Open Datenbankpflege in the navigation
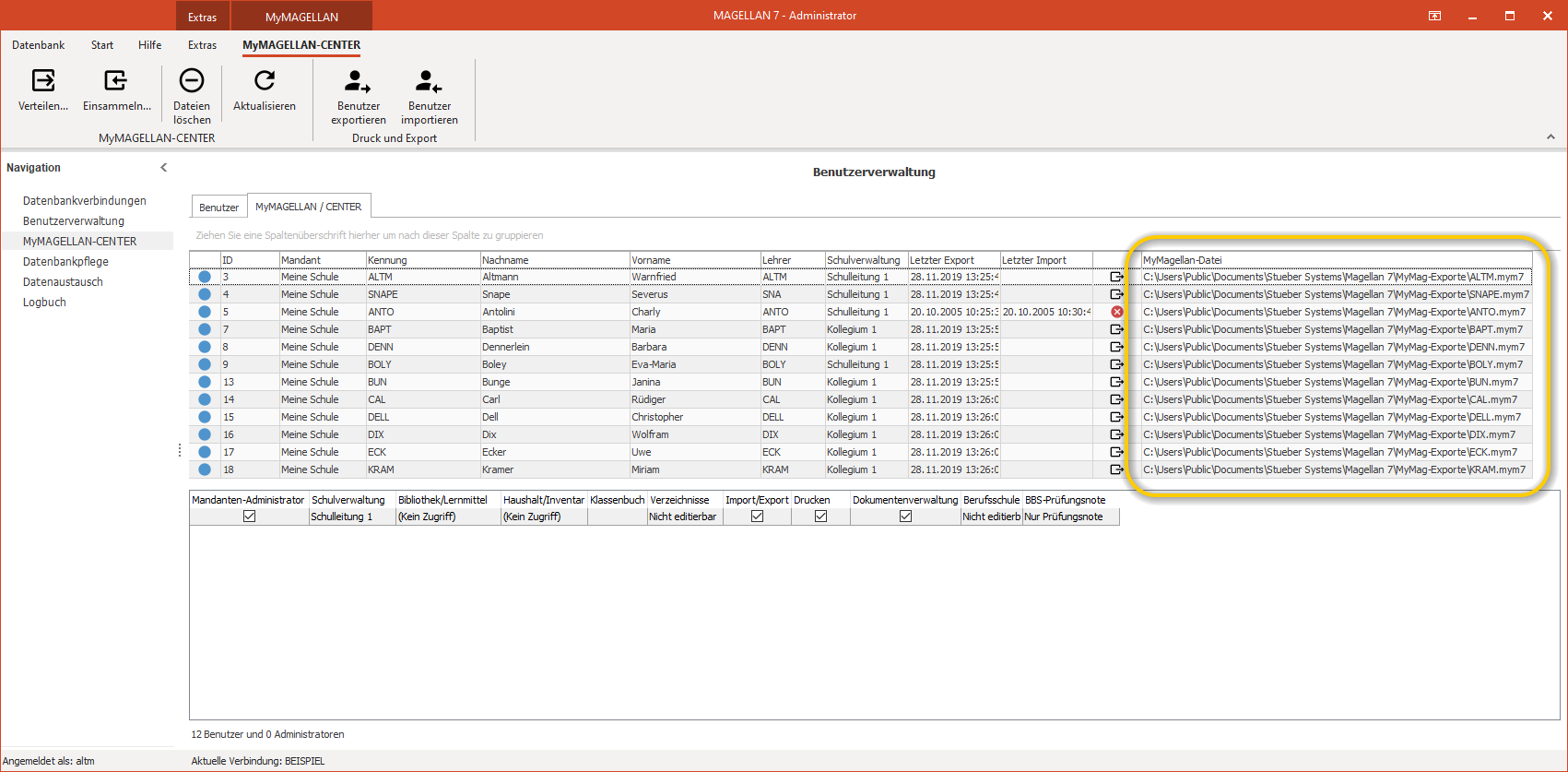This screenshot has width=1568, height=772. tap(65, 262)
